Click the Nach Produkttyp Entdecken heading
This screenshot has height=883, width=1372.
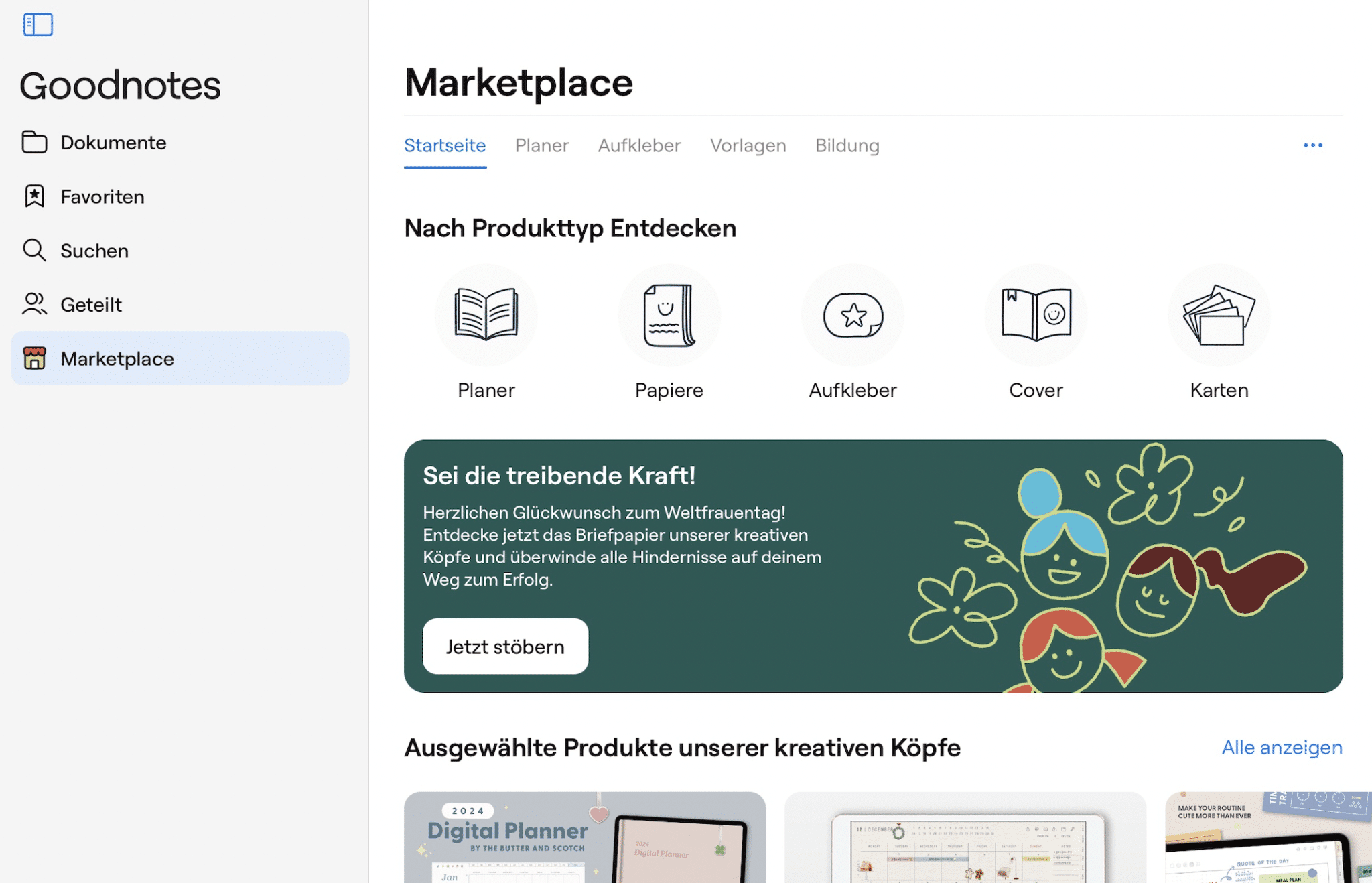pos(570,228)
